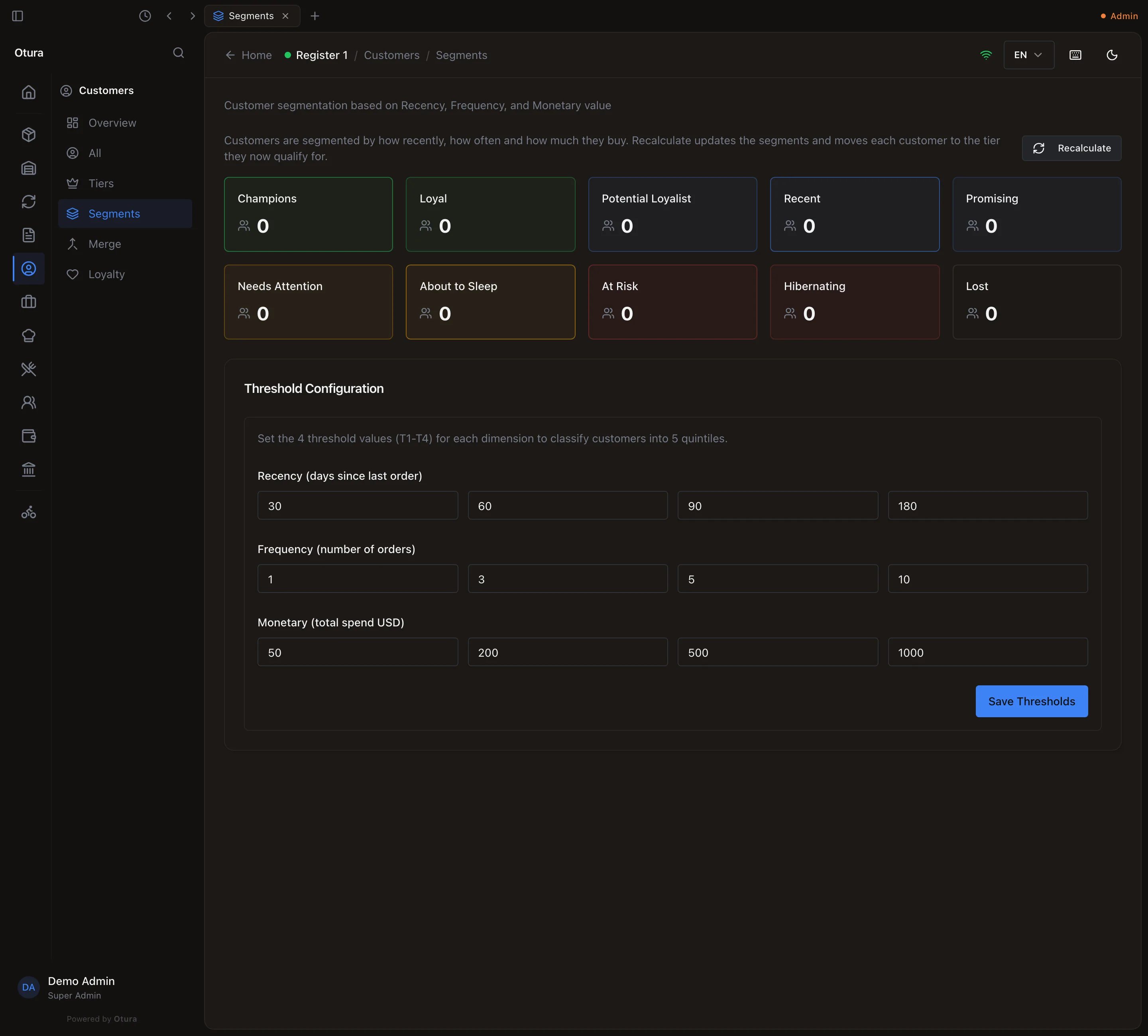Go back with the left chevron
Screen dimensions: 1148x1036
click(x=169, y=16)
